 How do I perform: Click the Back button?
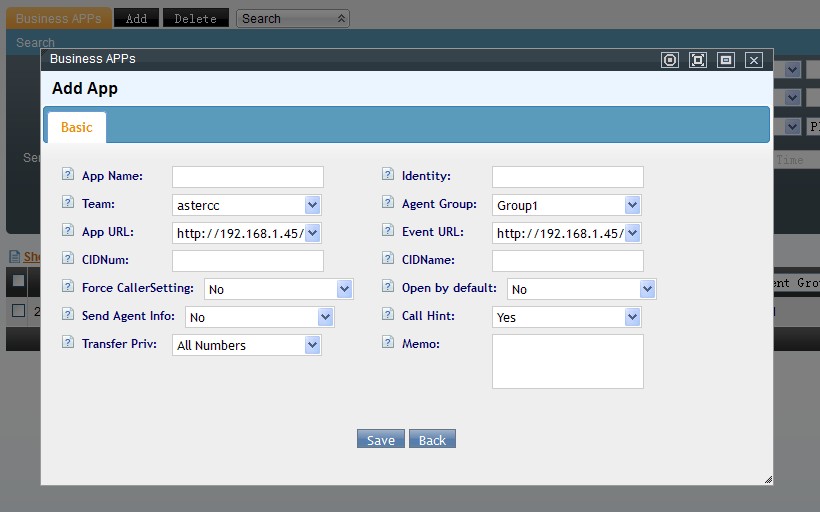tap(432, 440)
